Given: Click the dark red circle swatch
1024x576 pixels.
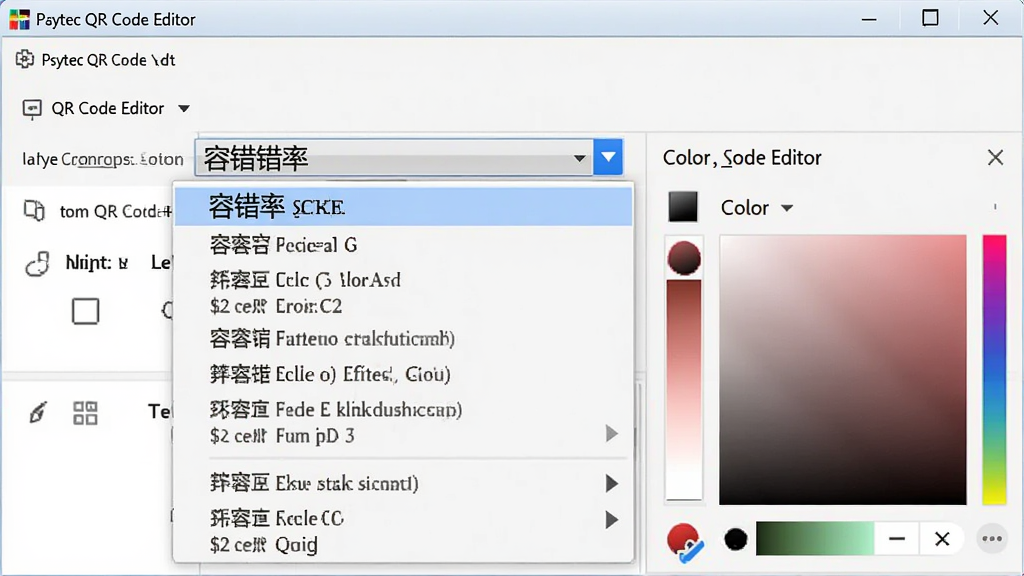Looking at the screenshot, I should pos(684,258).
